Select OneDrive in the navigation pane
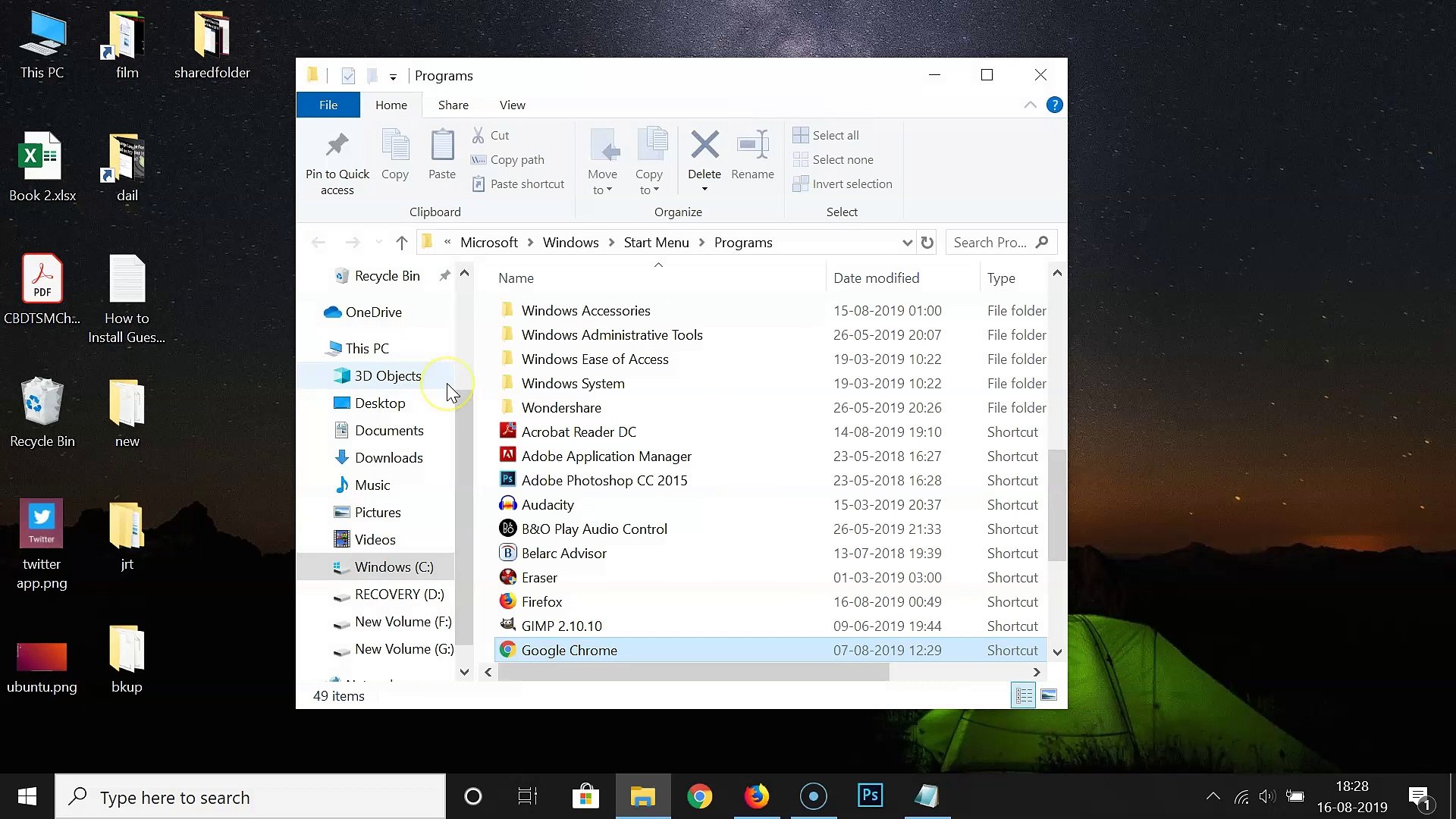1456x819 pixels. 373,312
